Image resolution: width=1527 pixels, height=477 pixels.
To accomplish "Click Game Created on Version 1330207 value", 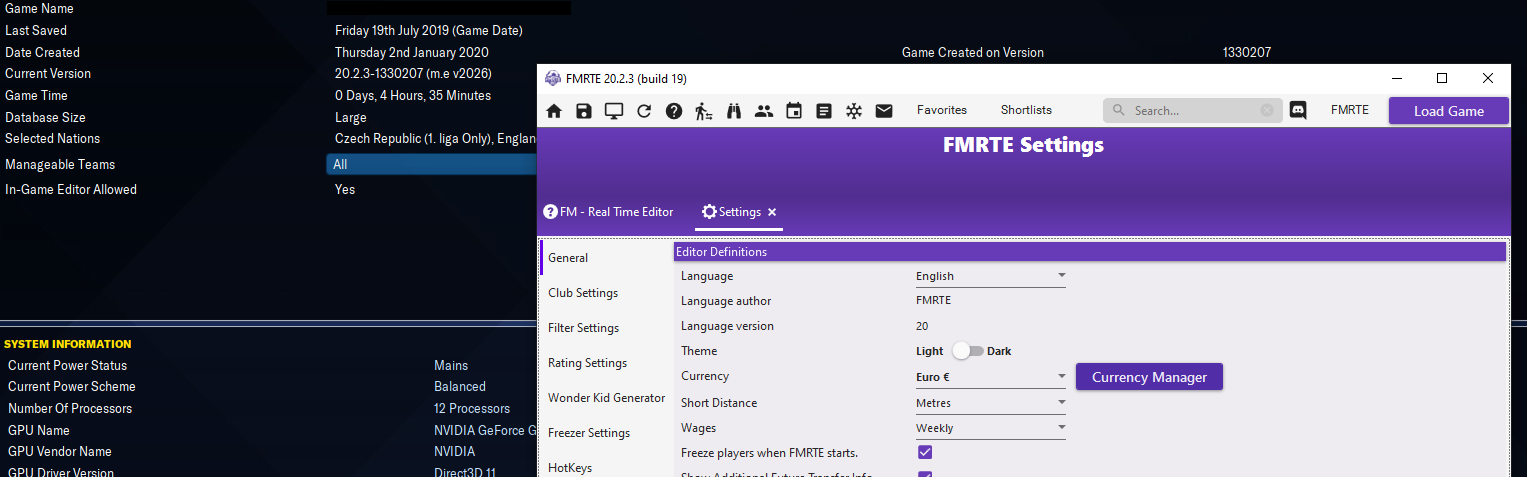I will click(1247, 53).
